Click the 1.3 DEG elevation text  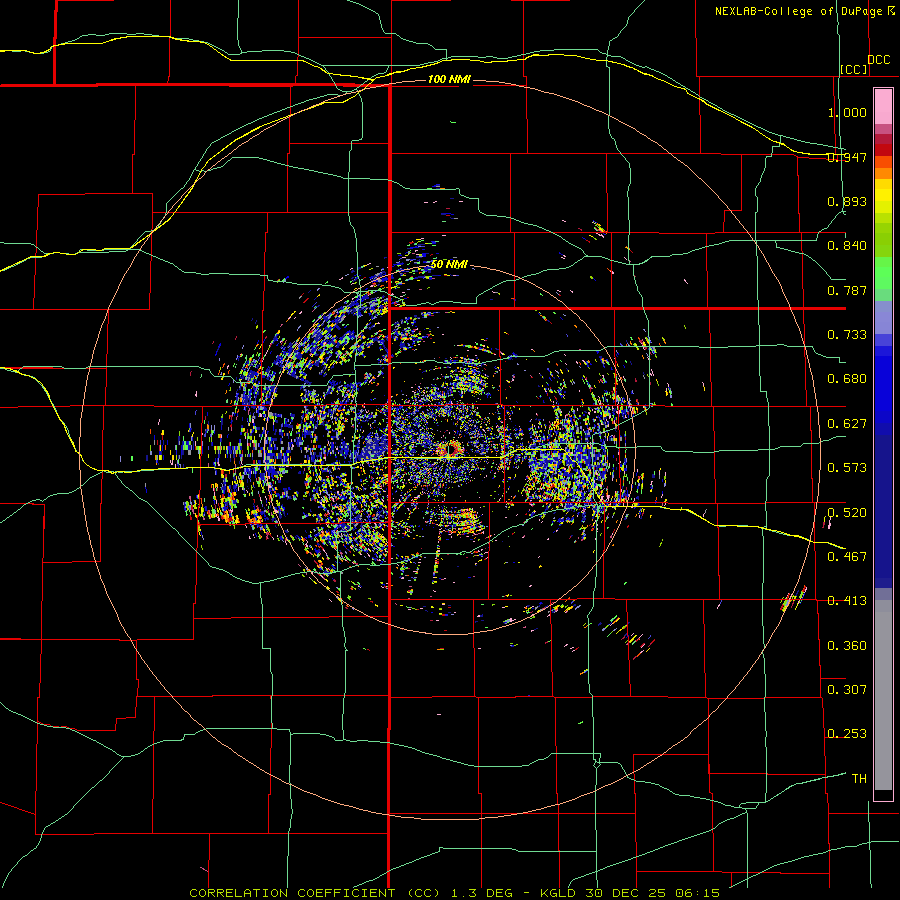point(482,893)
